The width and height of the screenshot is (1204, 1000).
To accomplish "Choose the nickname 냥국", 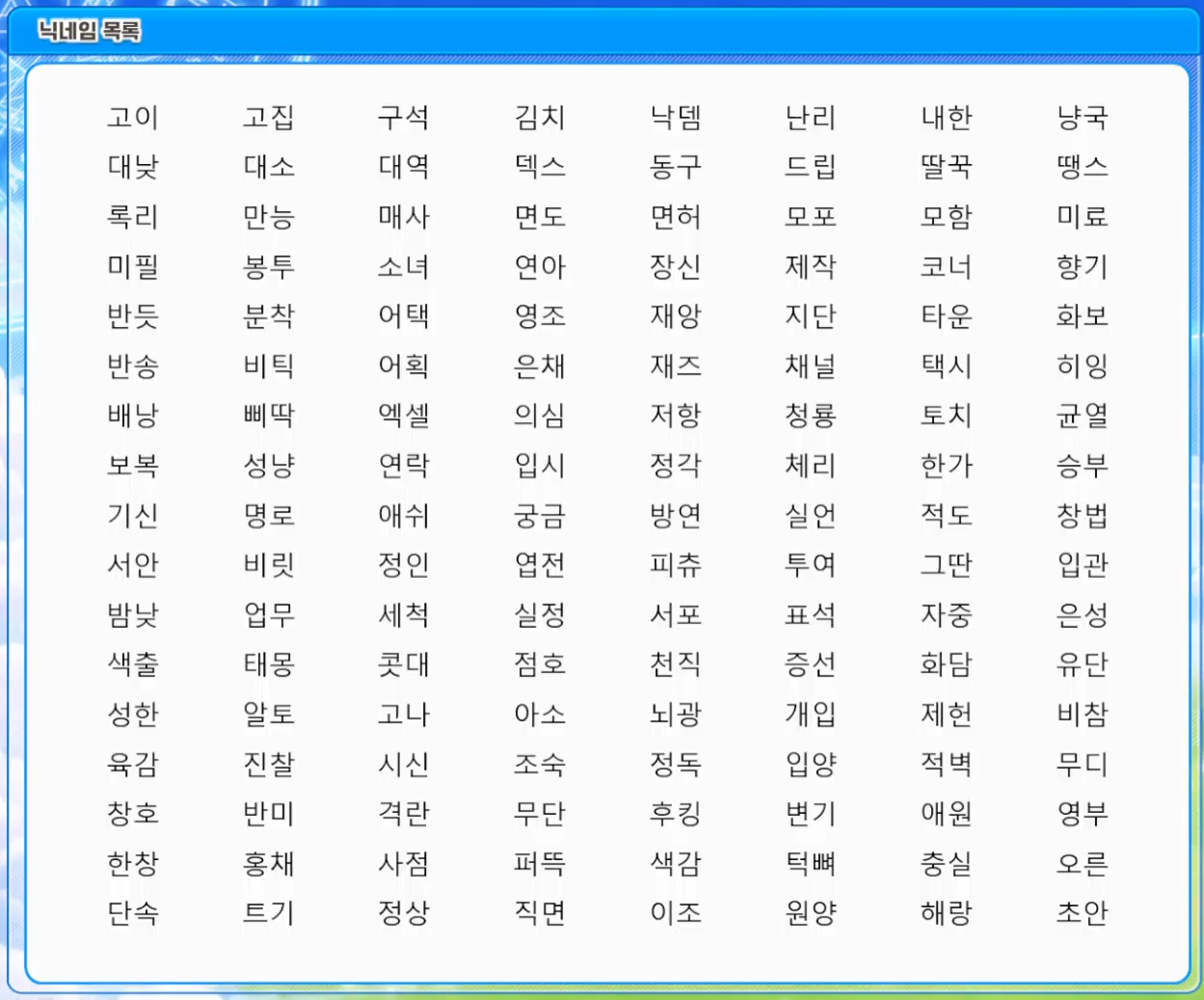I will [x=1083, y=118].
